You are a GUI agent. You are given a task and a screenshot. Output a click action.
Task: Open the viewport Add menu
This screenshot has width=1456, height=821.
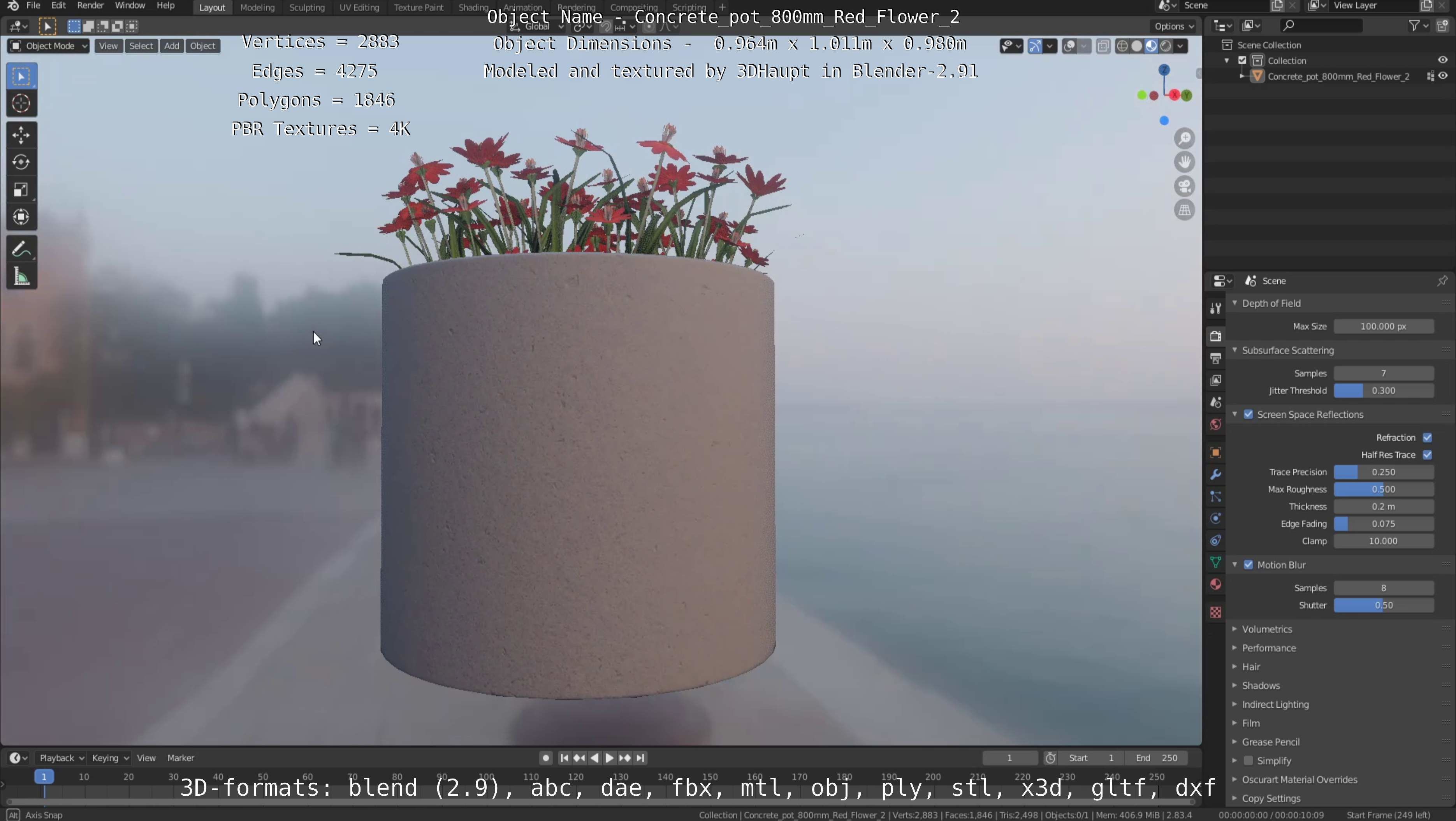point(172,46)
